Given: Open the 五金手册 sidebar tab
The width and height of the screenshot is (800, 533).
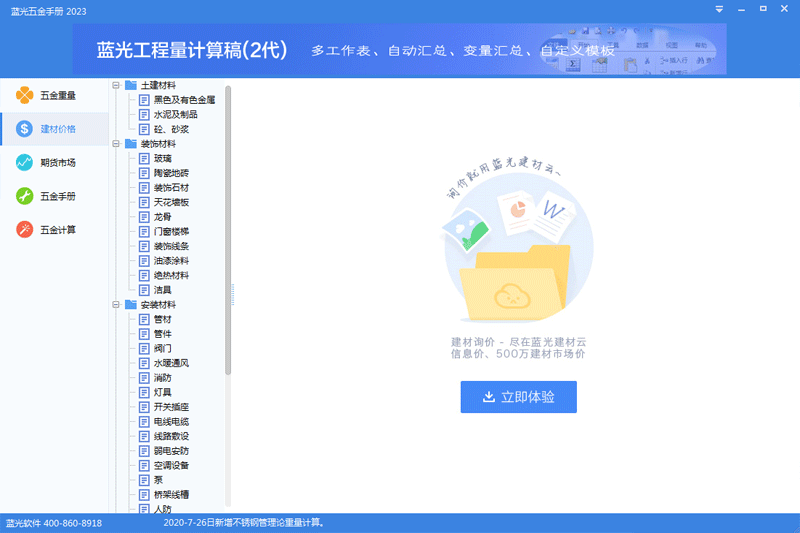Looking at the screenshot, I should [54, 196].
